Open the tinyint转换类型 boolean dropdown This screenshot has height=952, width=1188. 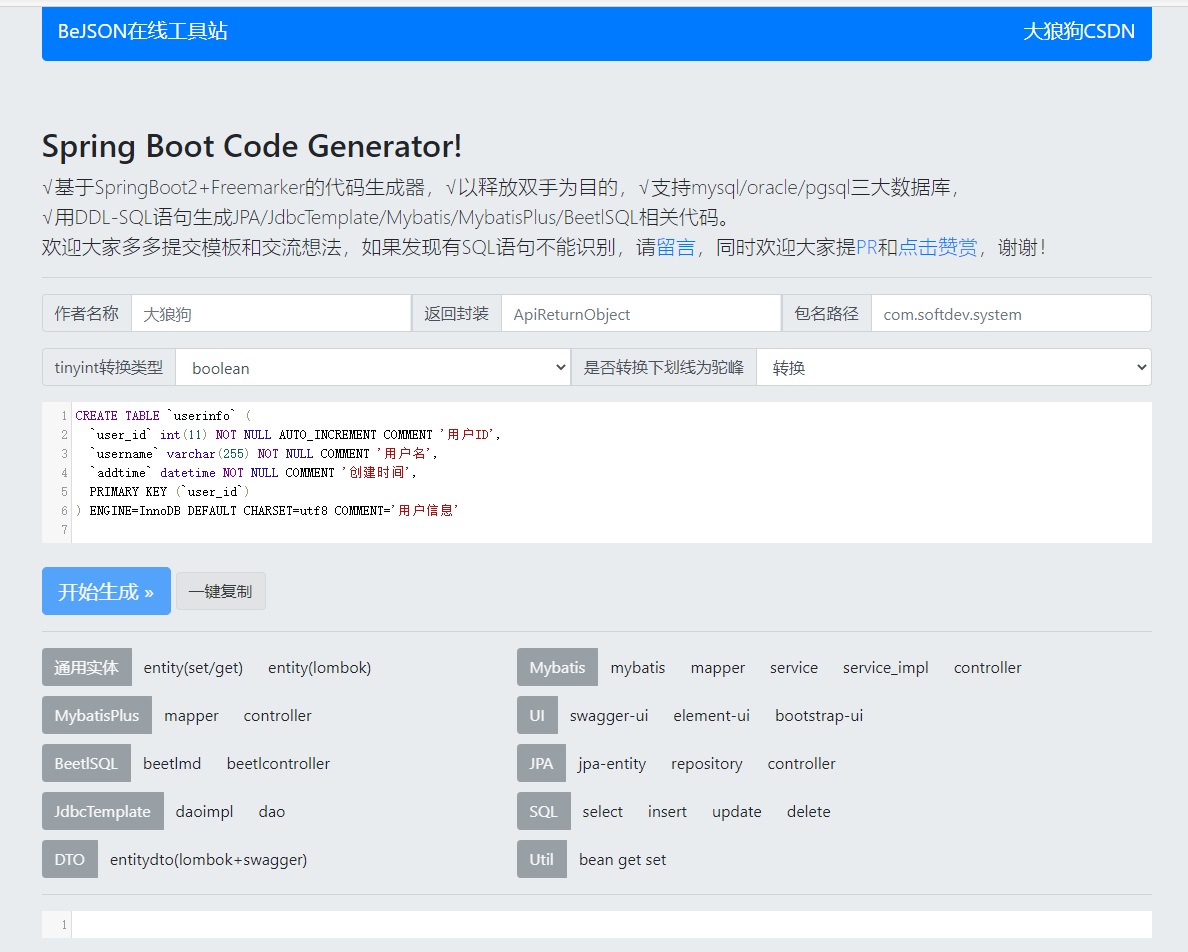tap(372, 368)
